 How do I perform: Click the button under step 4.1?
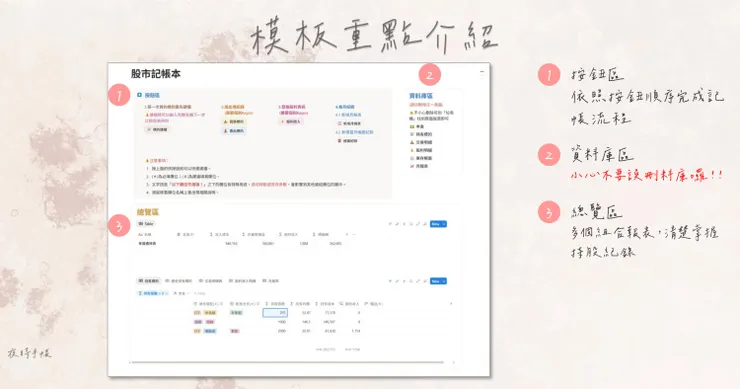pos(349,123)
